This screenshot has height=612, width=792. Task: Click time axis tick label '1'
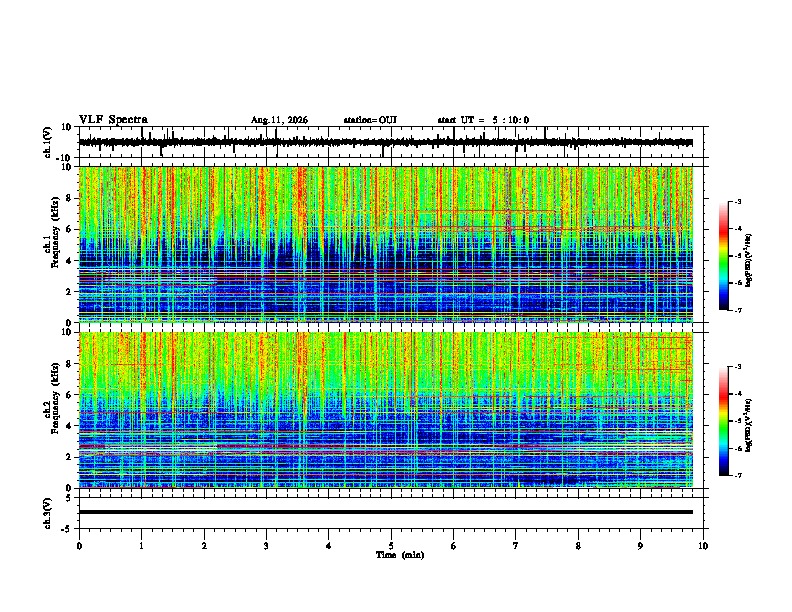point(141,546)
